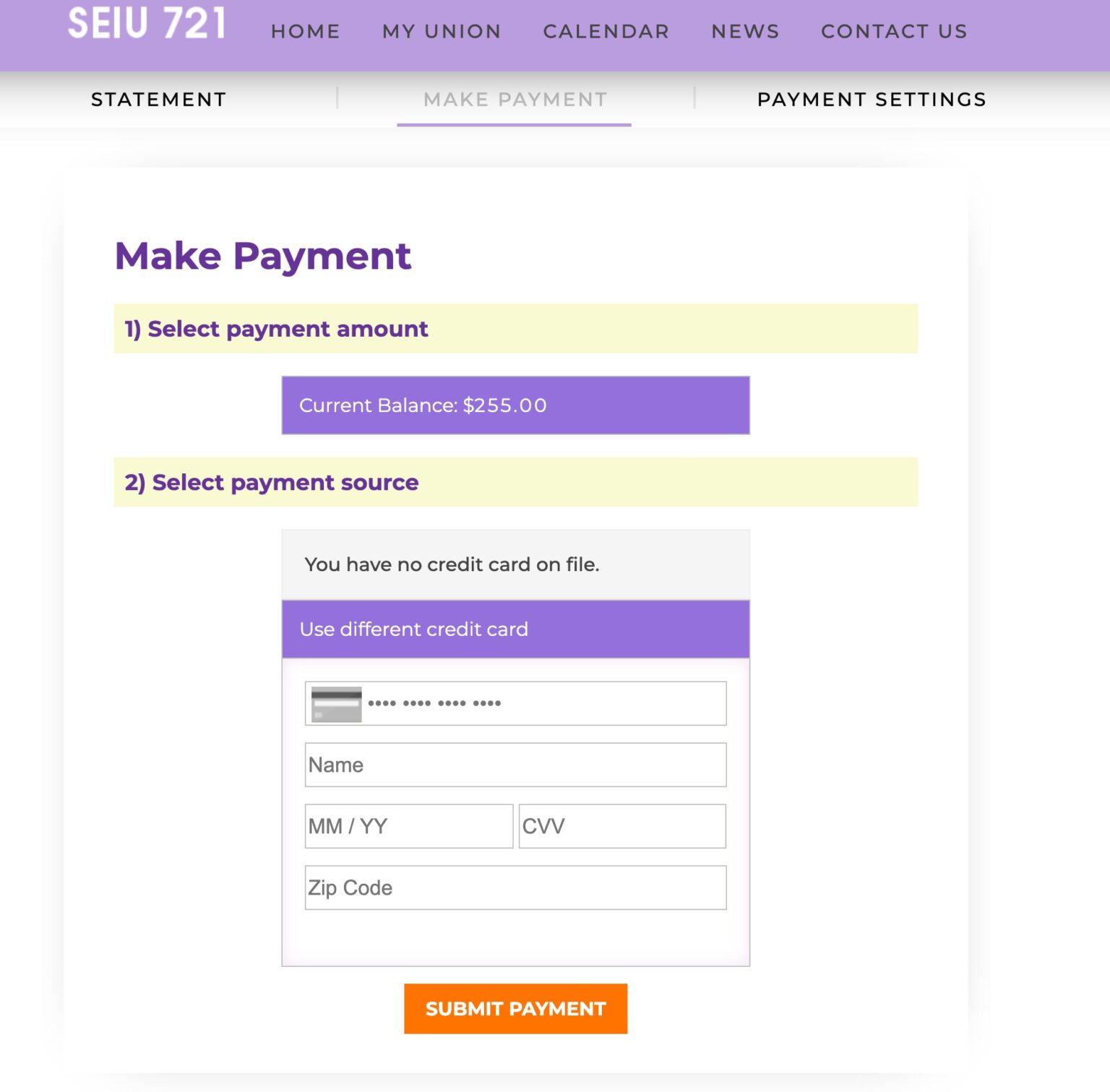1110x1092 pixels.
Task: Select the NEWS navigation item
Action: pos(745,30)
